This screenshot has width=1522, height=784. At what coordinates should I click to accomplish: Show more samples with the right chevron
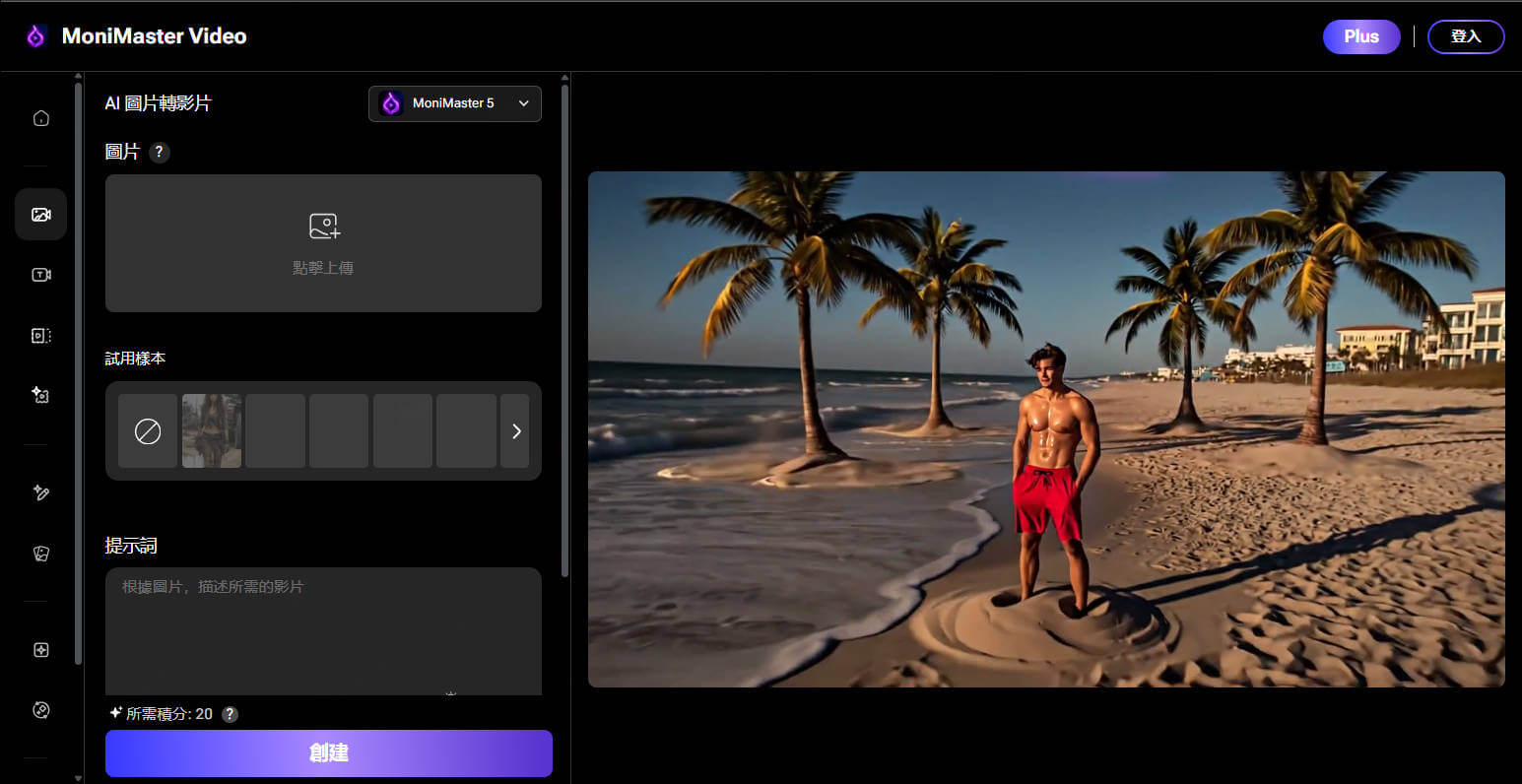tap(515, 431)
